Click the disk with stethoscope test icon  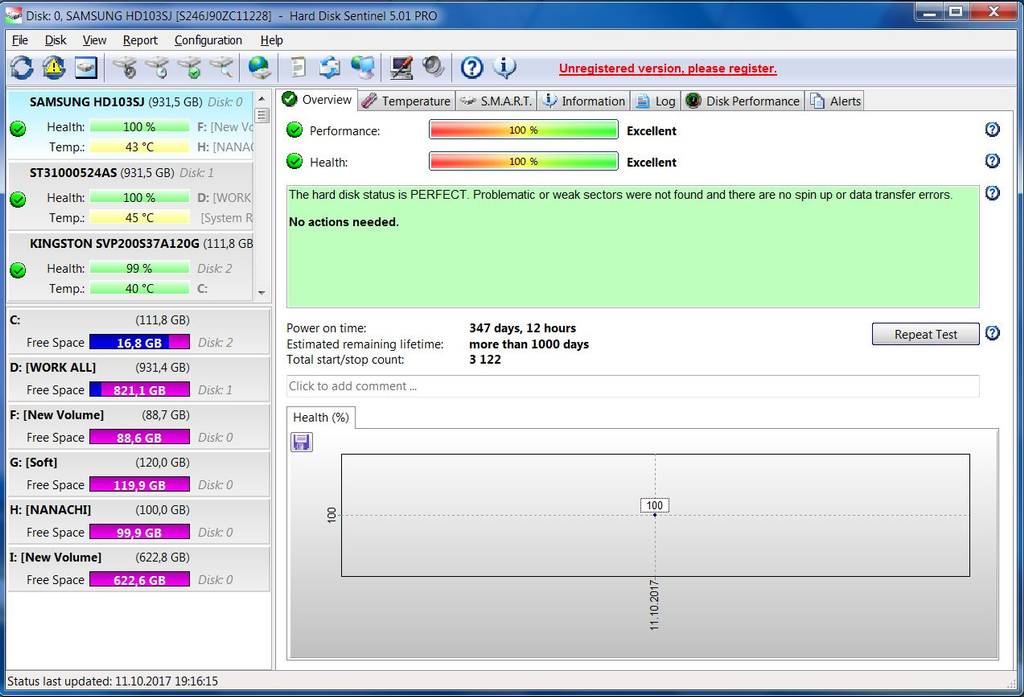[125, 67]
